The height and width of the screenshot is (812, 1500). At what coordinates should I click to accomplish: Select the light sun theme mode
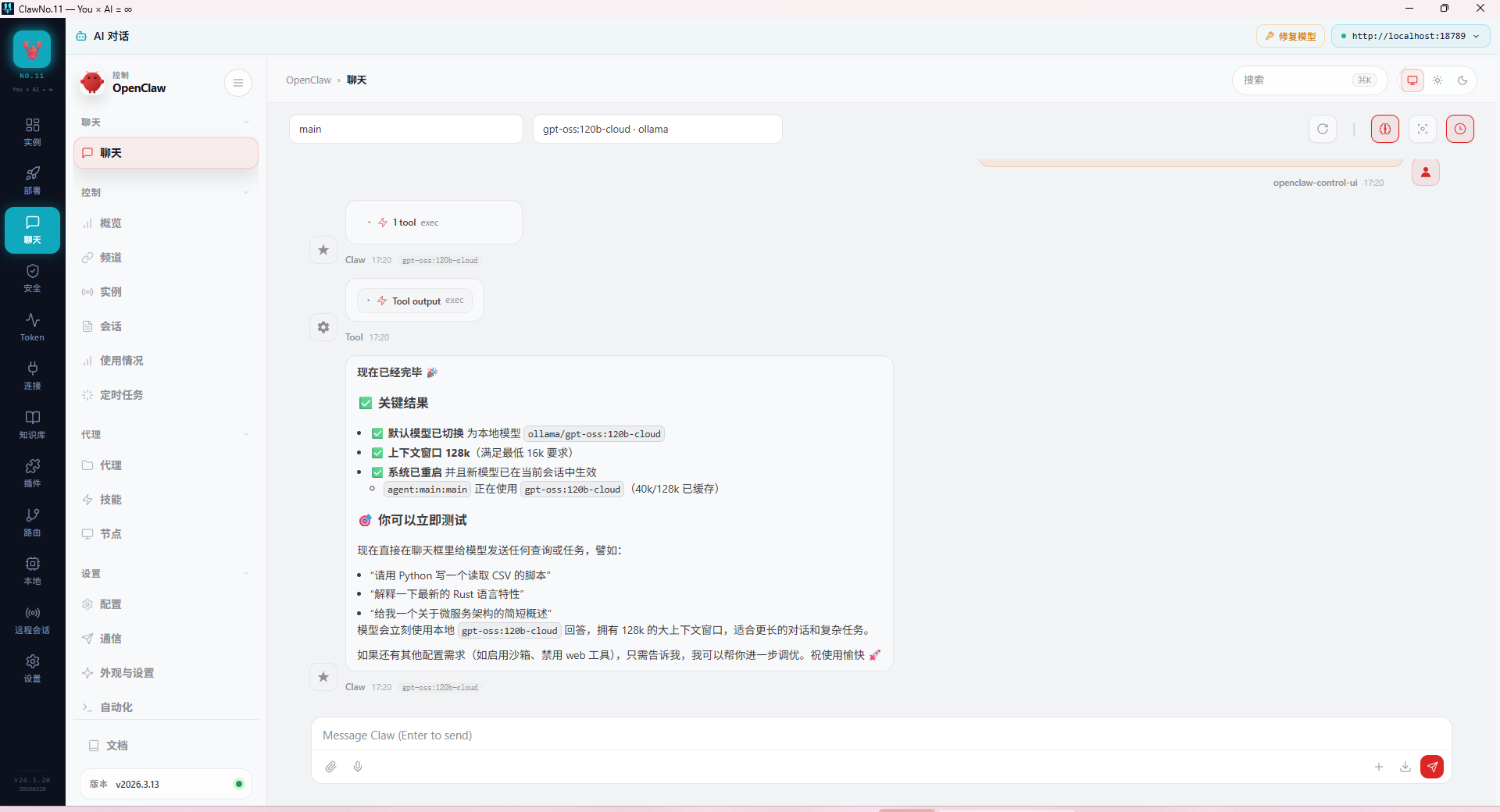click(1437, 80)
